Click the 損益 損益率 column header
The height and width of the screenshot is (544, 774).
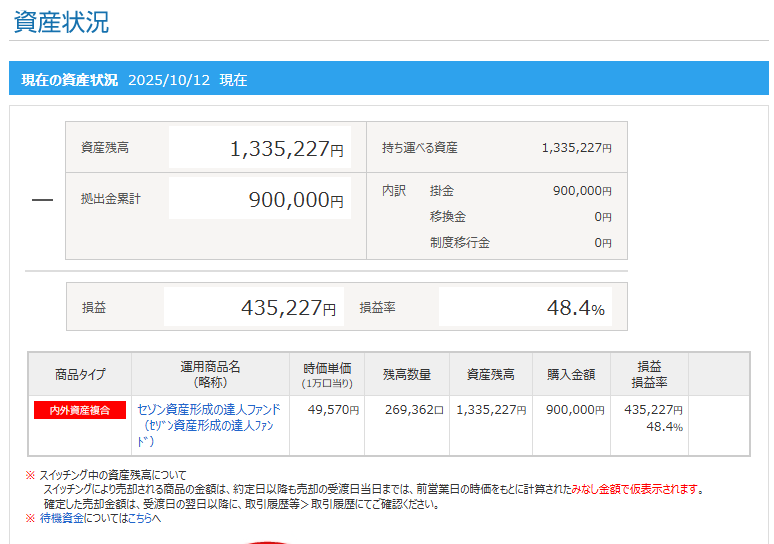649,374
